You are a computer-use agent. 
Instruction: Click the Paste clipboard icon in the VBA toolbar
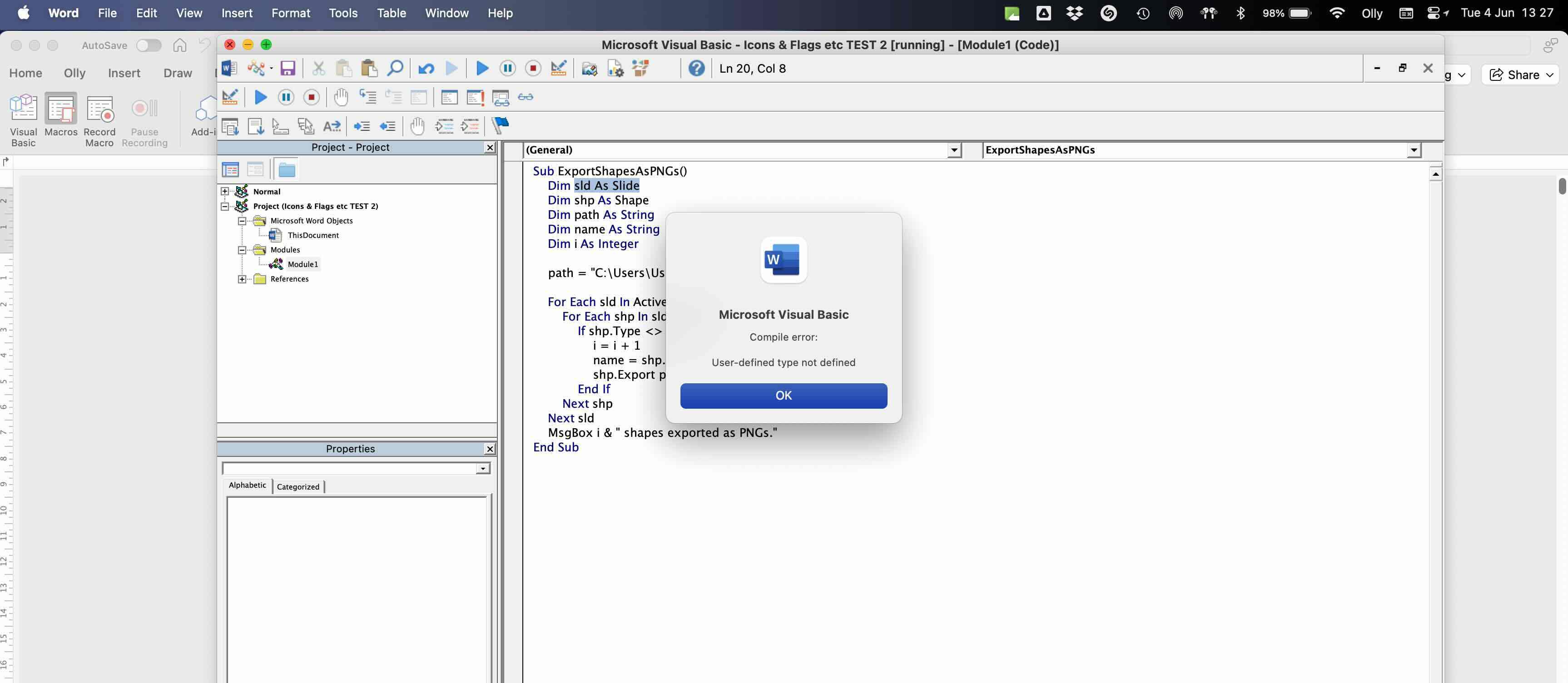tap(369, 68)
